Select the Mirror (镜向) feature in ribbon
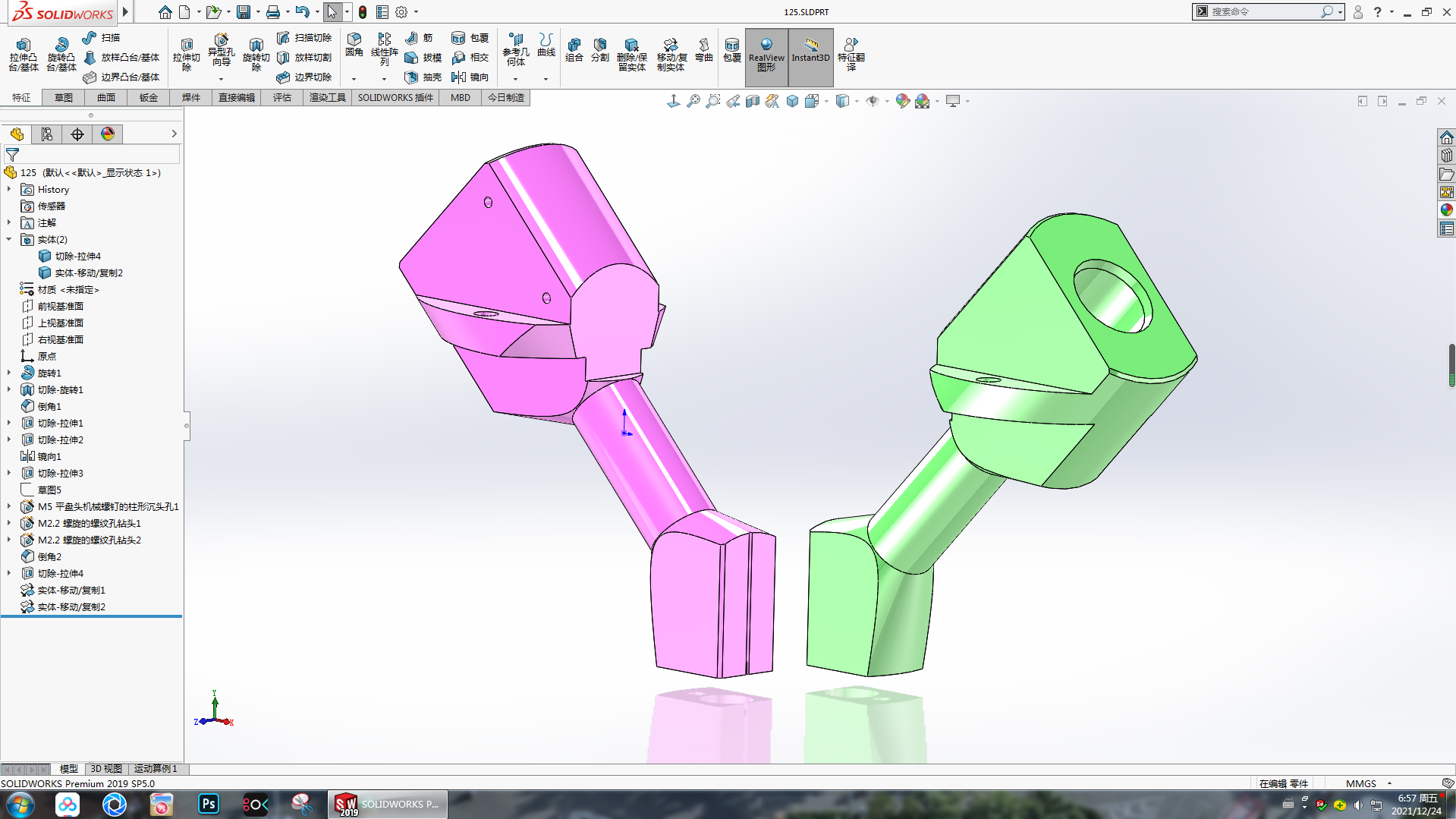This screenshot has height=819, width=1456. point(470,77)
